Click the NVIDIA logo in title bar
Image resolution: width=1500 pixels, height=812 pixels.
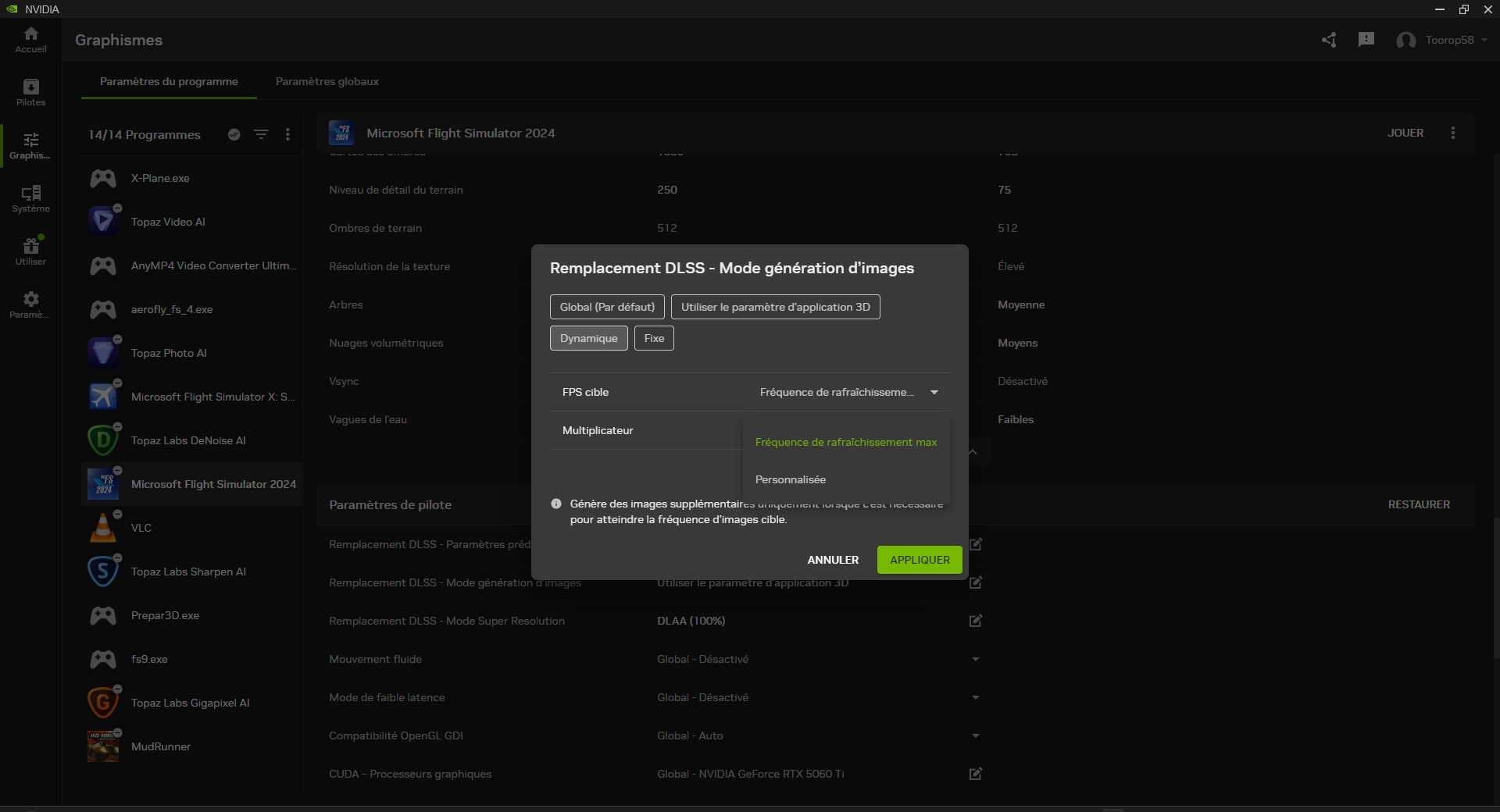(12, 9)
